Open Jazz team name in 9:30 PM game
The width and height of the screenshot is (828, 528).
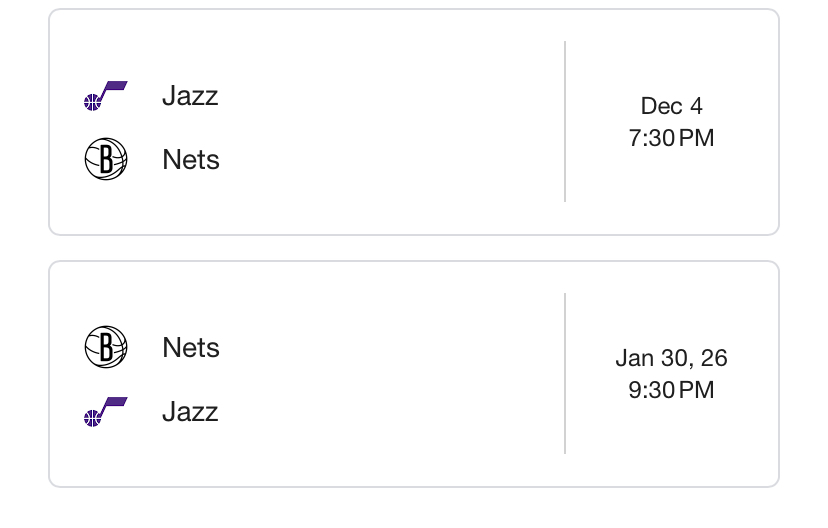point(190,412)
